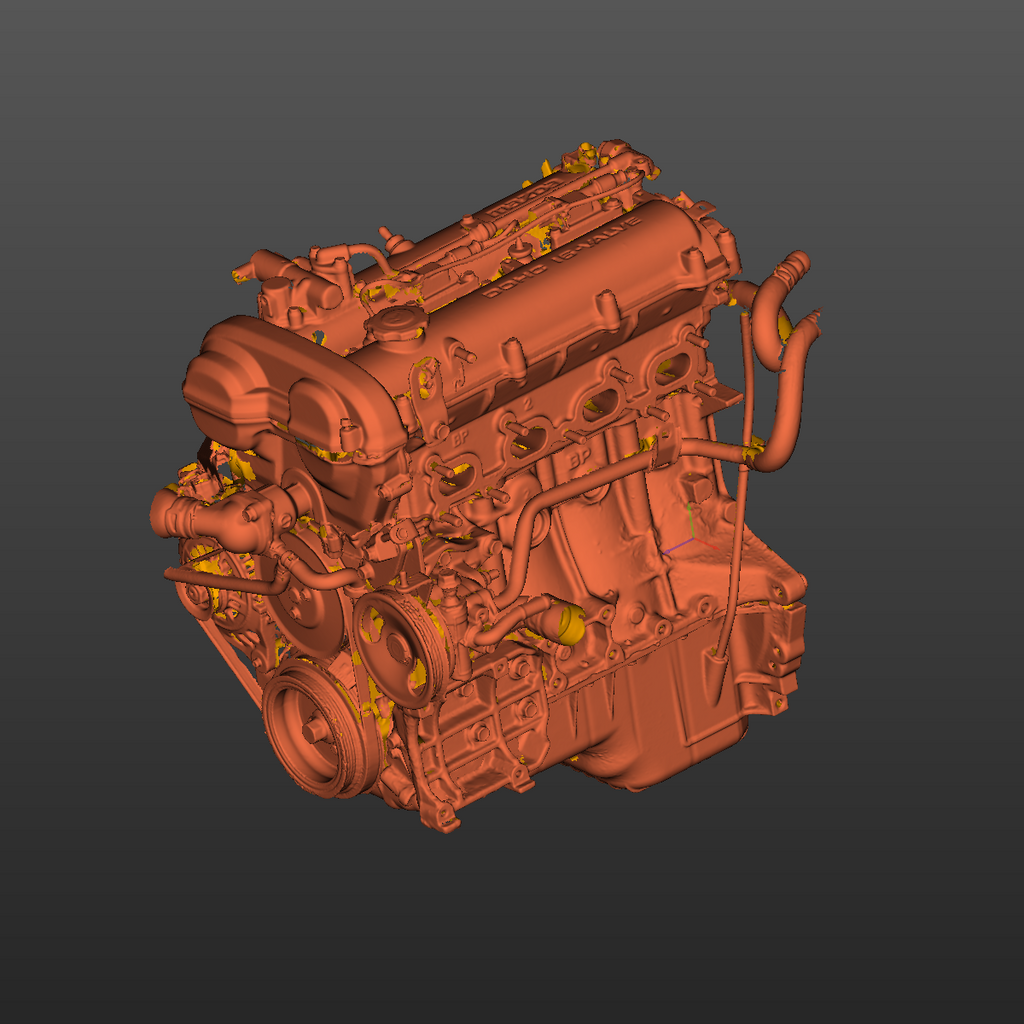
Task: Select the axis gizmo origin point
Action: click(694, 540)
